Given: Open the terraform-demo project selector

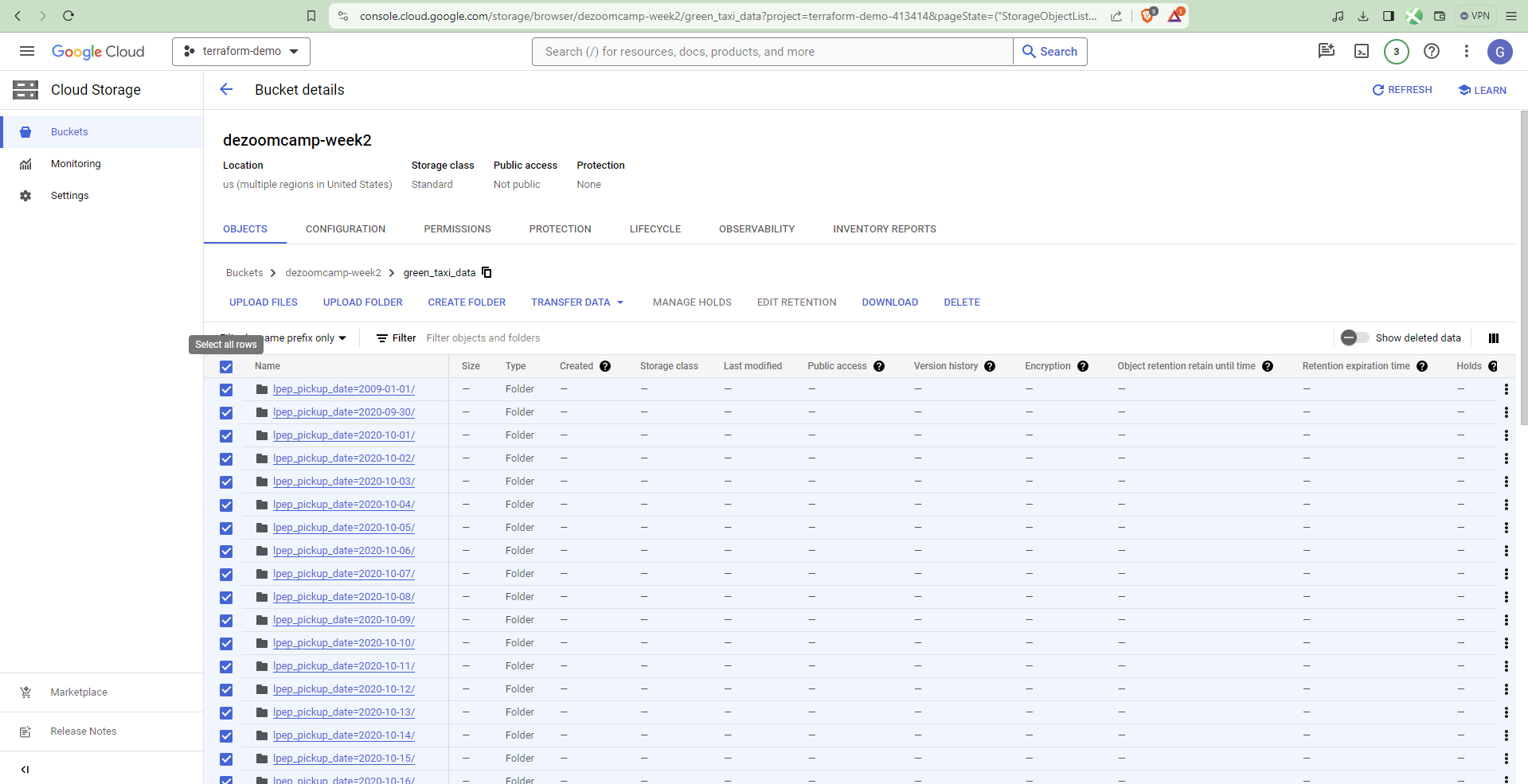Looking at the screenshot, I should [241, 51].
